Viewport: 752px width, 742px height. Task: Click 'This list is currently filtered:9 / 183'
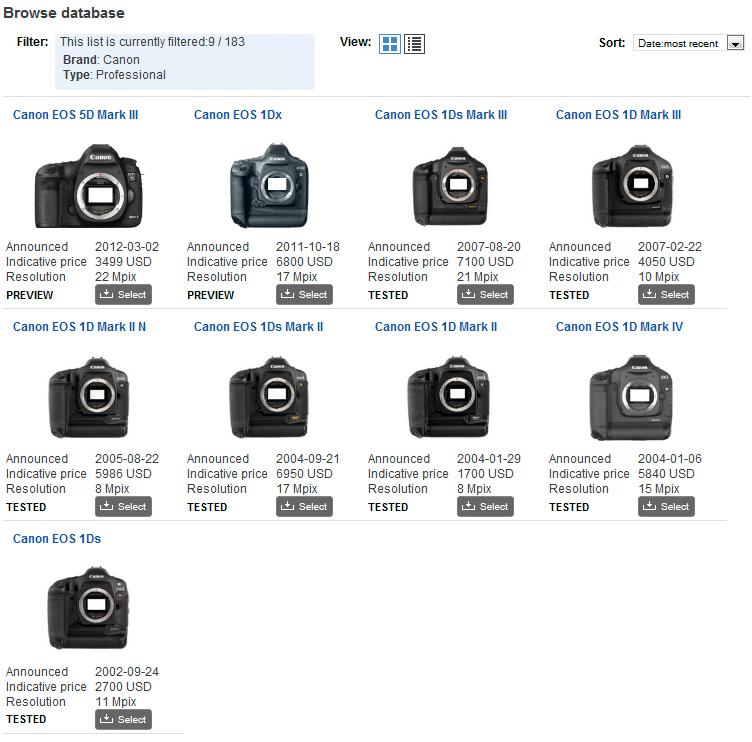coord(152,42)
